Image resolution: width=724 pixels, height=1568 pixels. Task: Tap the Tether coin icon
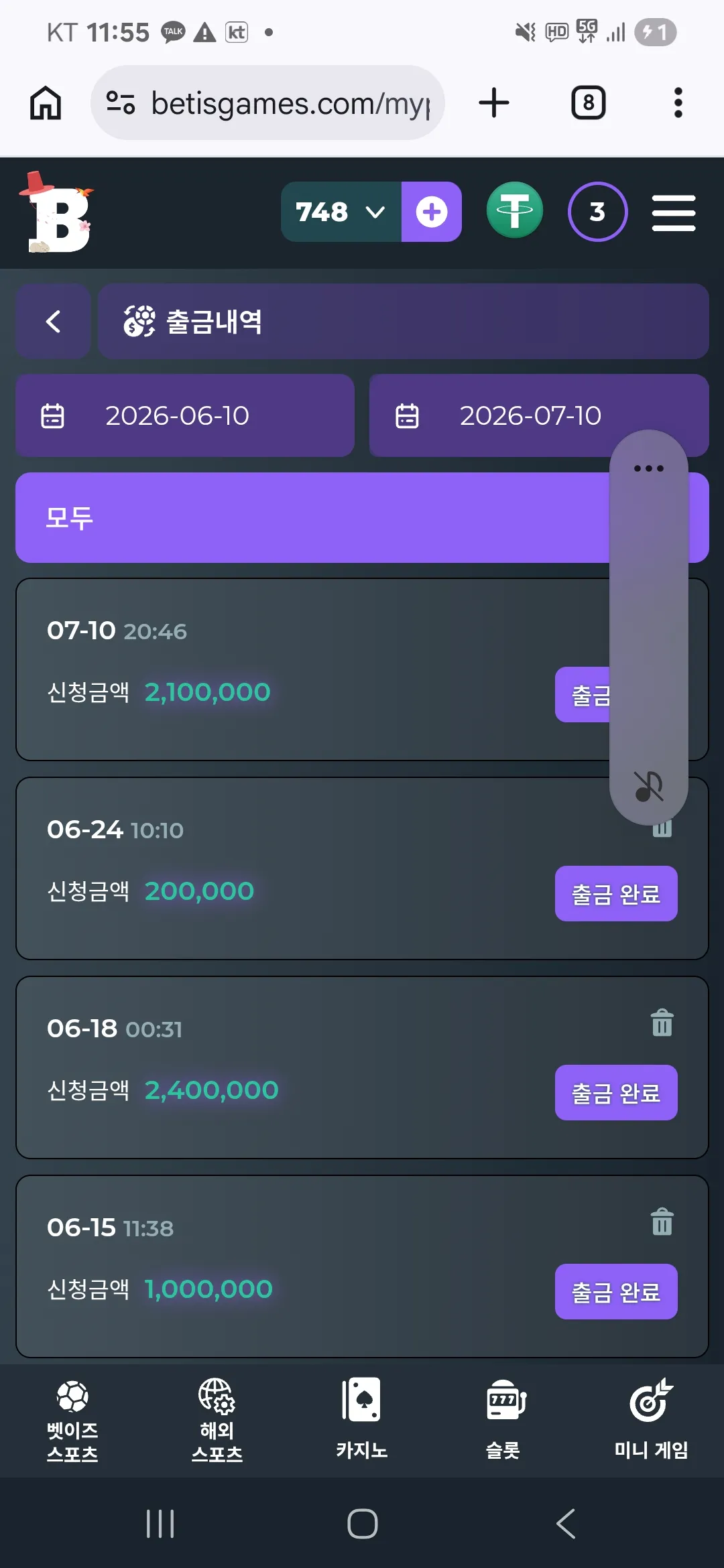click(x=515, y=210)
